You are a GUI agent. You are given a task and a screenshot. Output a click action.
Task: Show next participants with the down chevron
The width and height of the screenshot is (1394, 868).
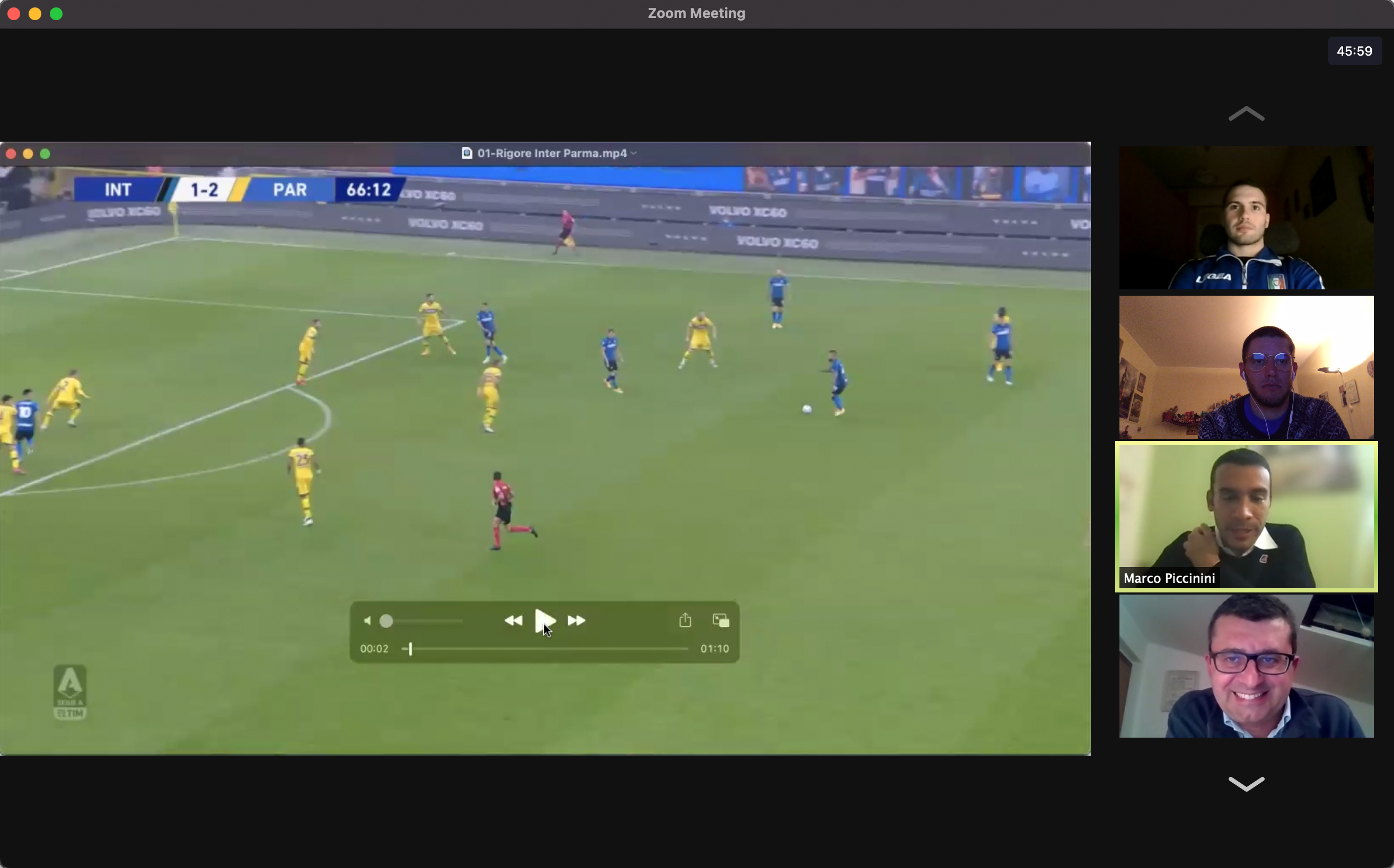1246,784
